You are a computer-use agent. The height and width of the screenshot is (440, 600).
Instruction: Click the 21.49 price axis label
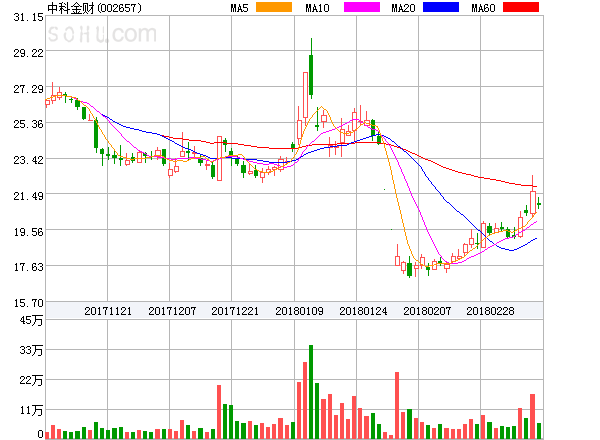[x=28, y=196]
